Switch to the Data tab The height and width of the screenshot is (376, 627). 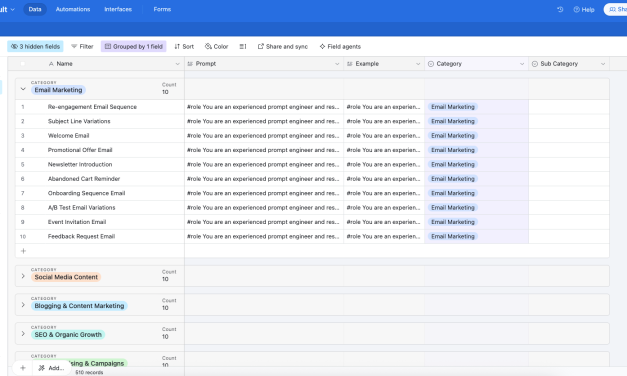(x=35, y=9)
